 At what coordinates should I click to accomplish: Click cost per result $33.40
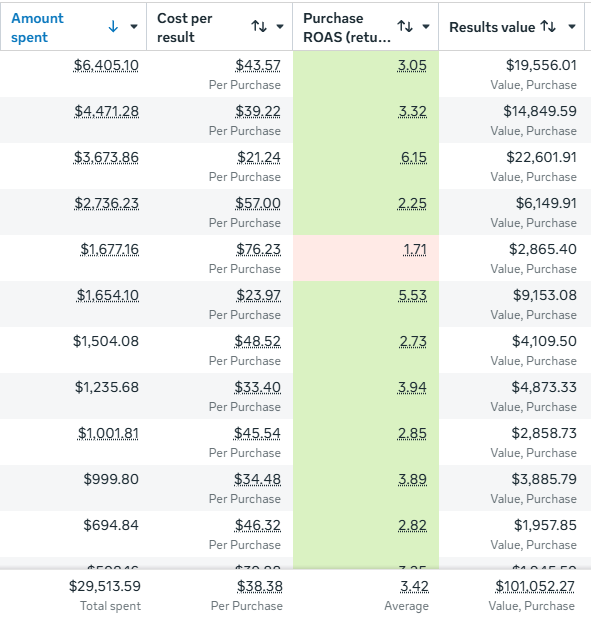click(258, 387)
